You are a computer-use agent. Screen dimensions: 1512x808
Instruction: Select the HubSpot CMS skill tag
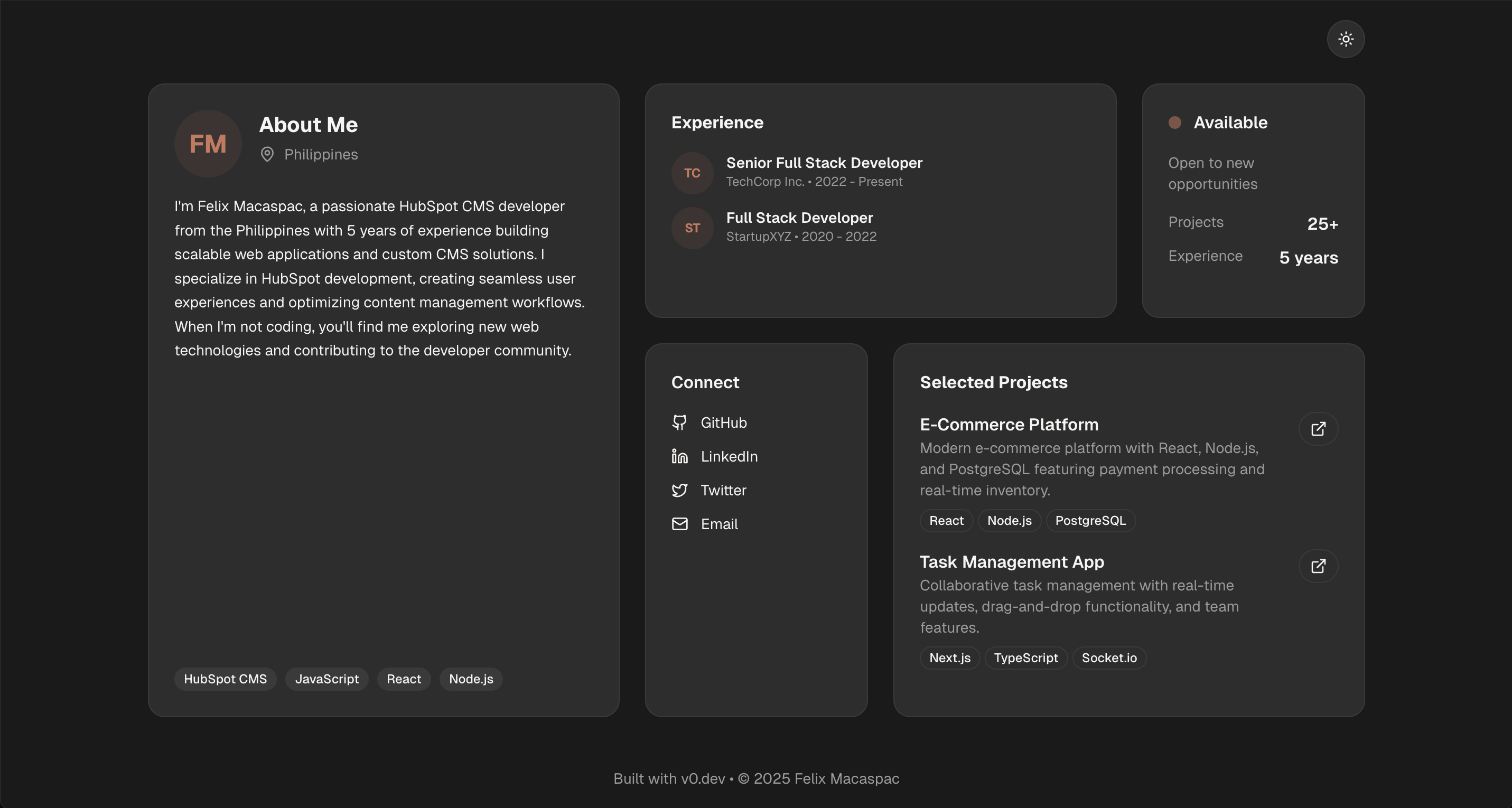(225, 679)
